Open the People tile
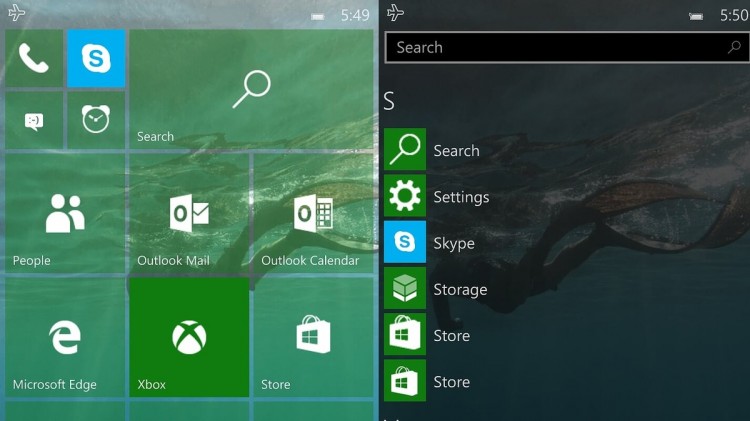The height and width of the screenshot is (421, 750). click(65, 213)
